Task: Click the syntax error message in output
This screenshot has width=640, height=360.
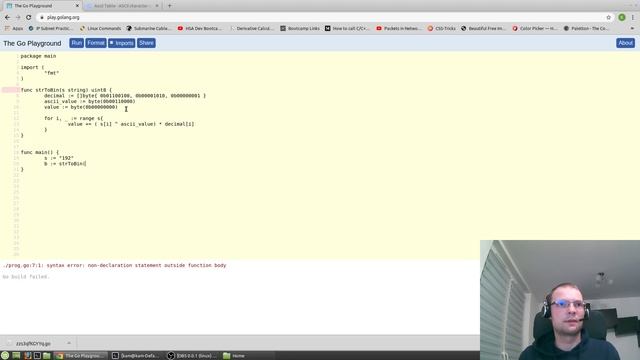Action: [114, 265]
